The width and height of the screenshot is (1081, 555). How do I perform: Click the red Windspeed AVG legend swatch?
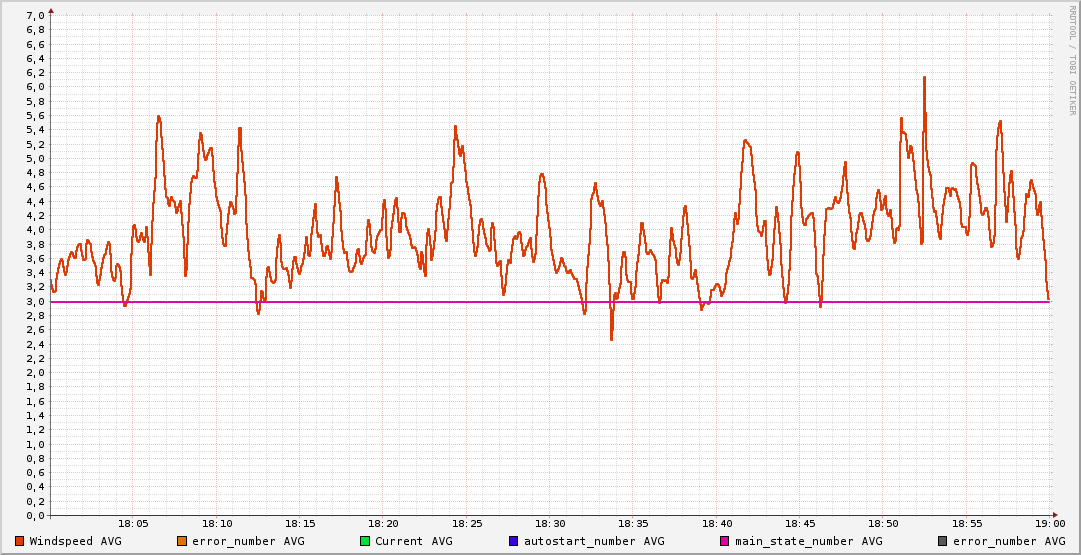19,541
